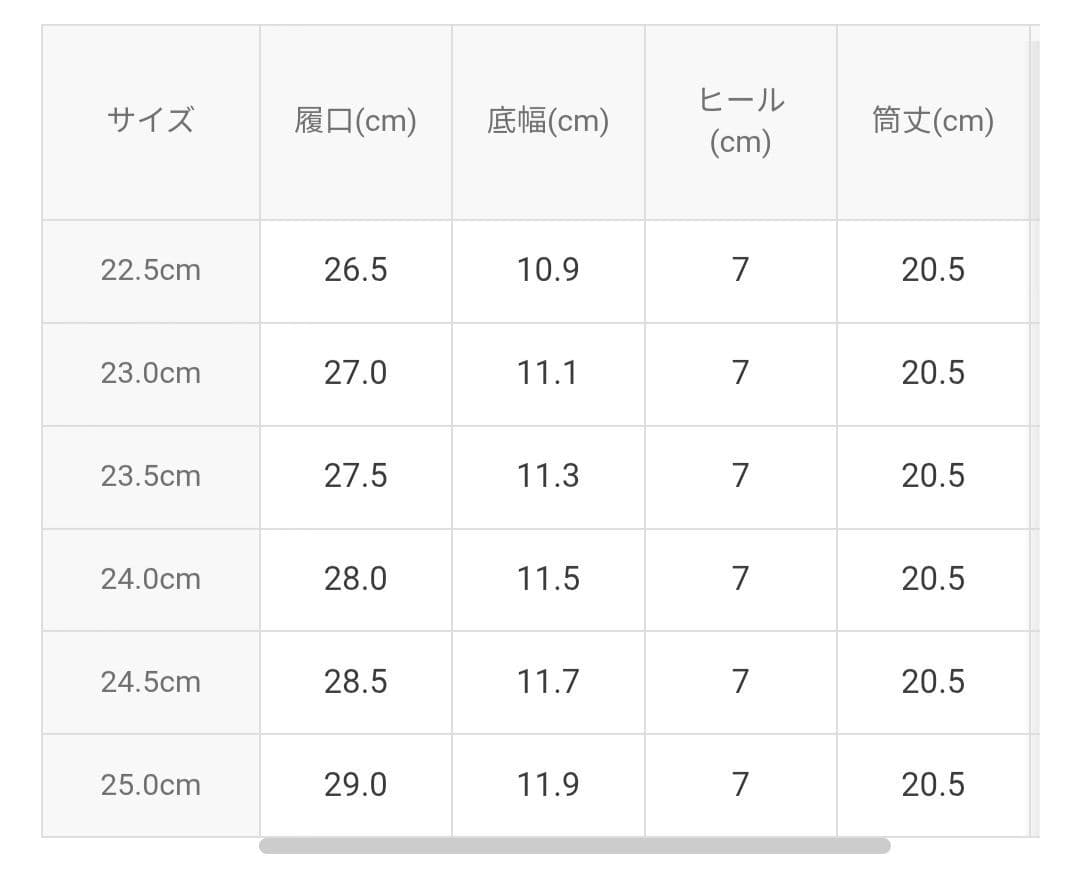The image size is (1080, 873).
Task: Click the 11.9 底幅 value cell
Action: point(548,785)
